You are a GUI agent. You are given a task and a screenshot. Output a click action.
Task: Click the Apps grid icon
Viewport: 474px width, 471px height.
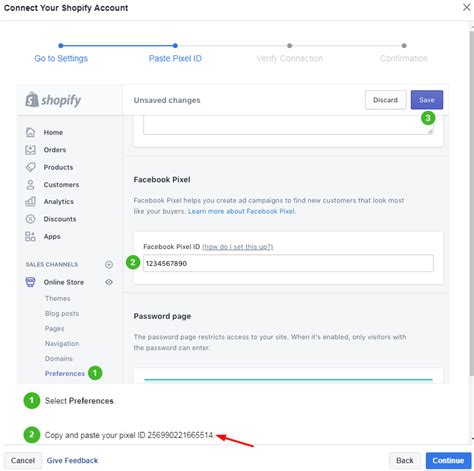[x=30, y=236]
